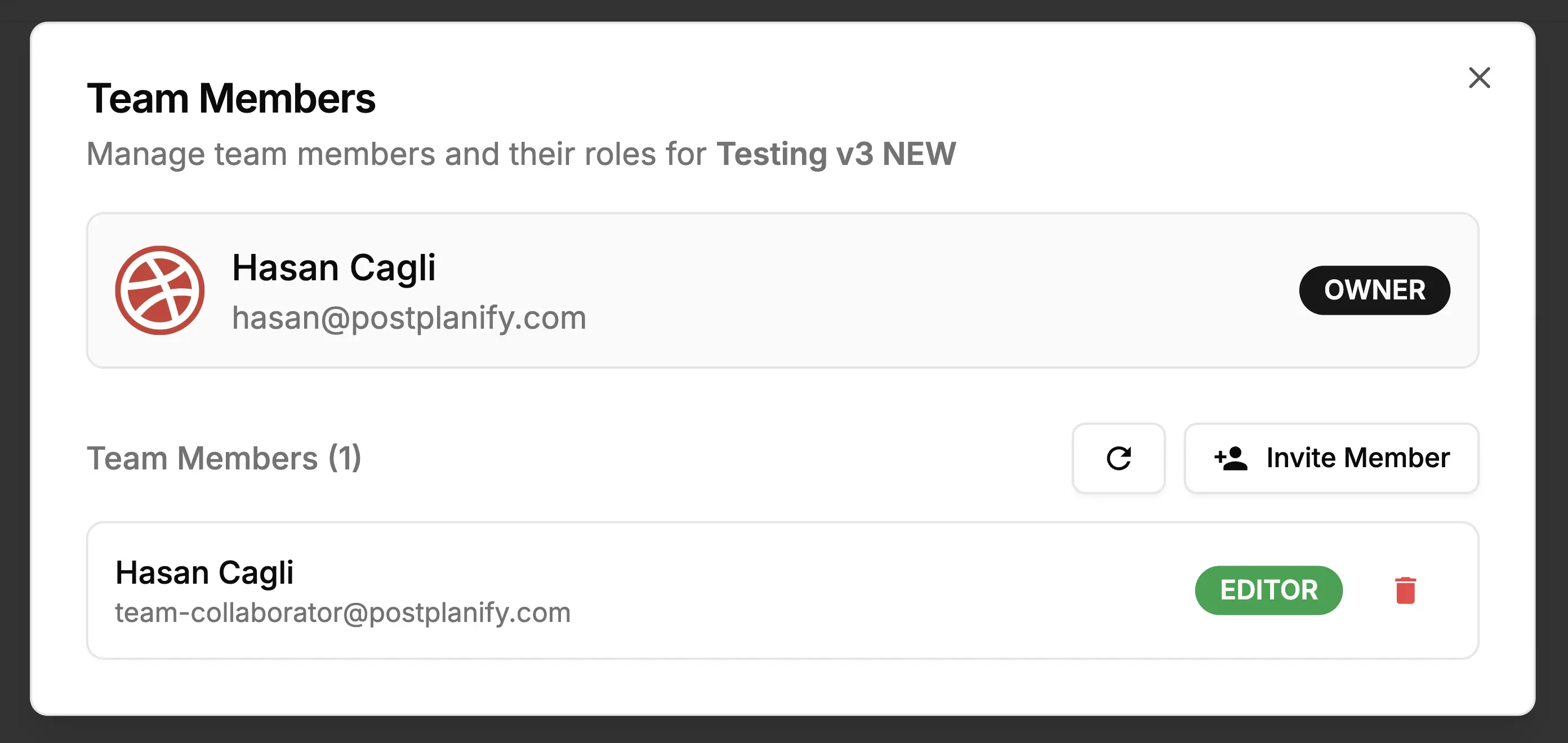Click the black OWNER role badge
The height and width of the screenshot is (743, 1568).
pos(1374,290)
